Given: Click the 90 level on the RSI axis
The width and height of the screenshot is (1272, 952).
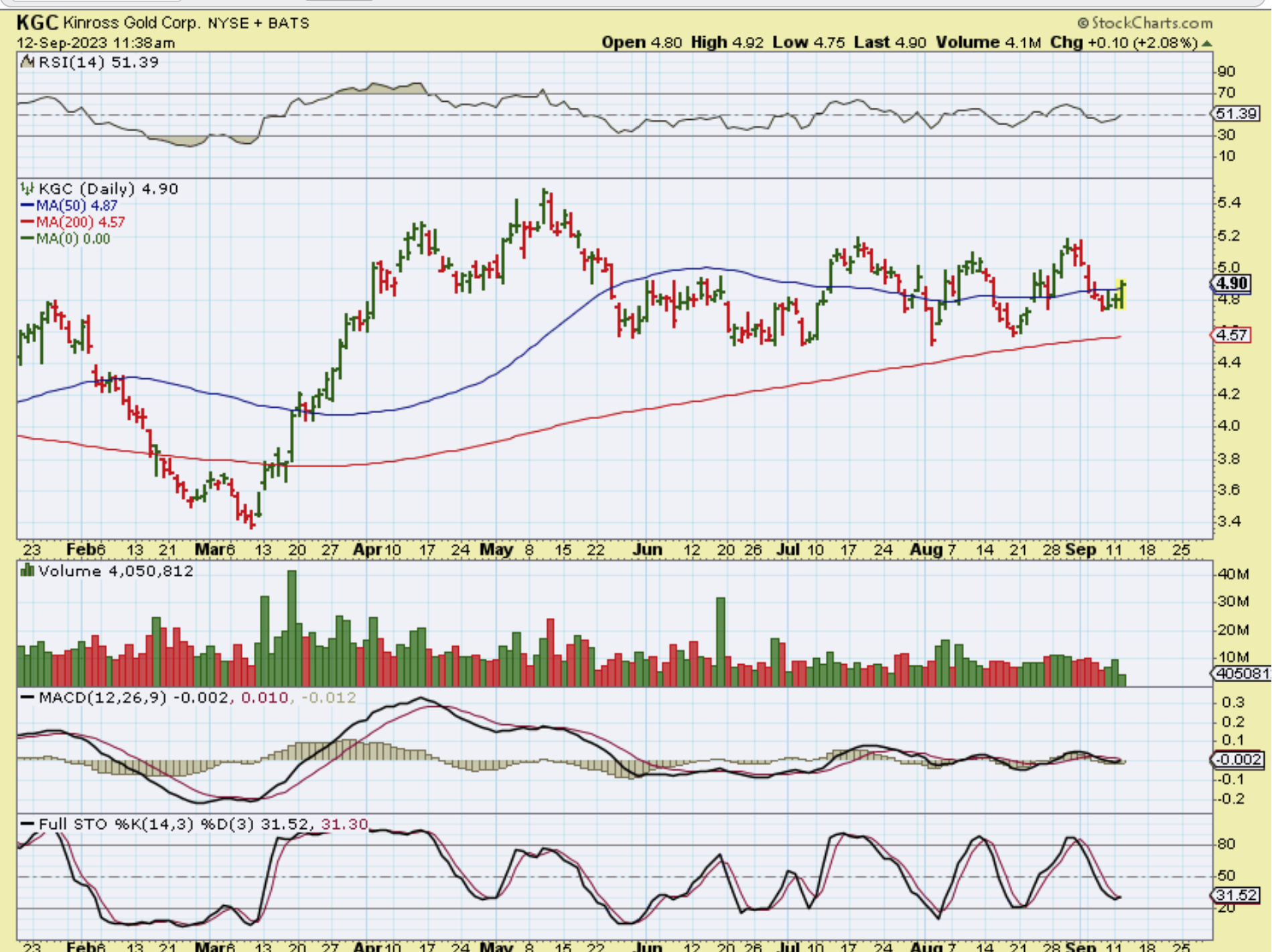Looking at the screenshot, I should coord(1227,72).
